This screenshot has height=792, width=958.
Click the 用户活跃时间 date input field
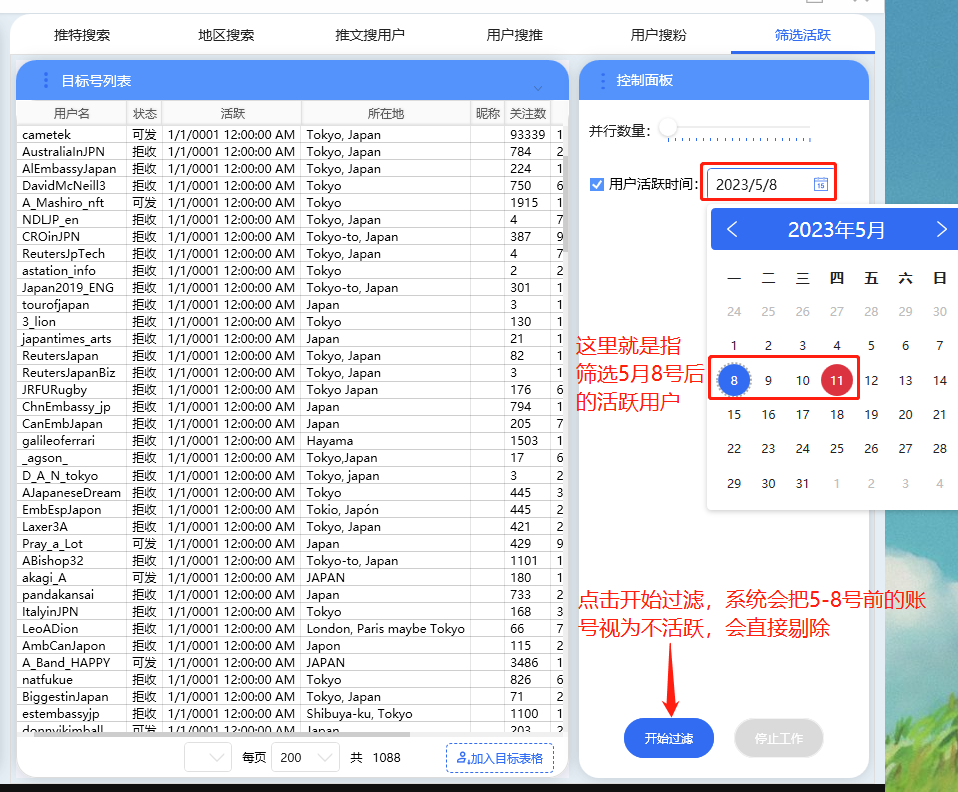[x=760, y=184]
